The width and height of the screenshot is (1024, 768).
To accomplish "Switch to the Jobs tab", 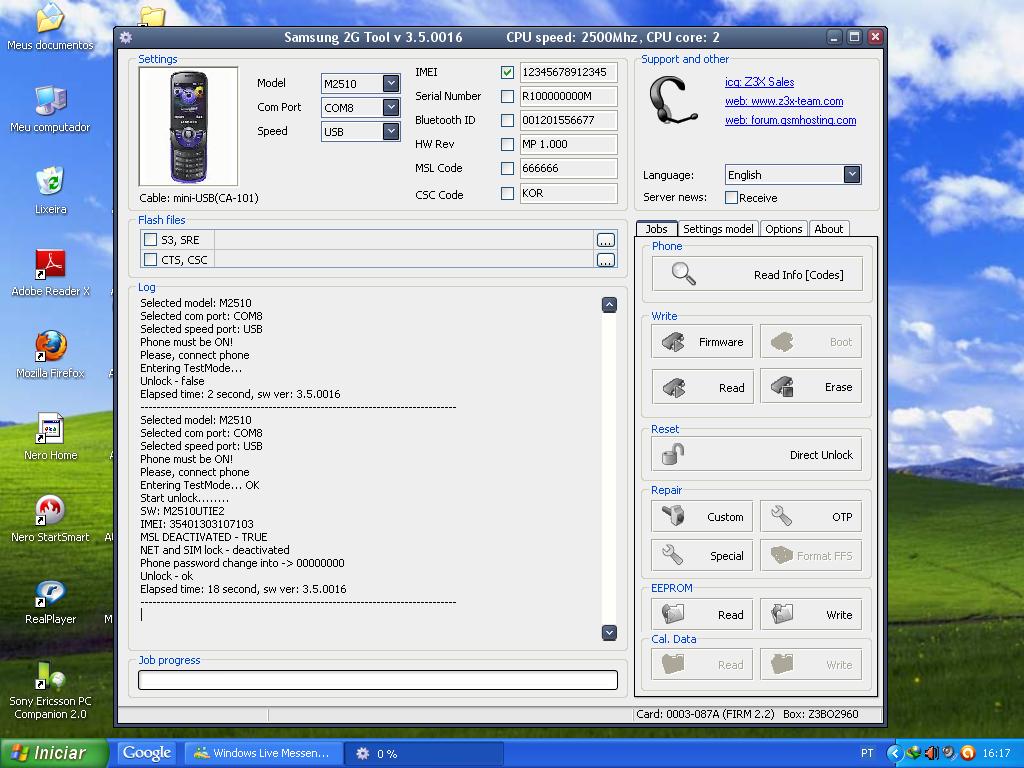I will 656,229.
